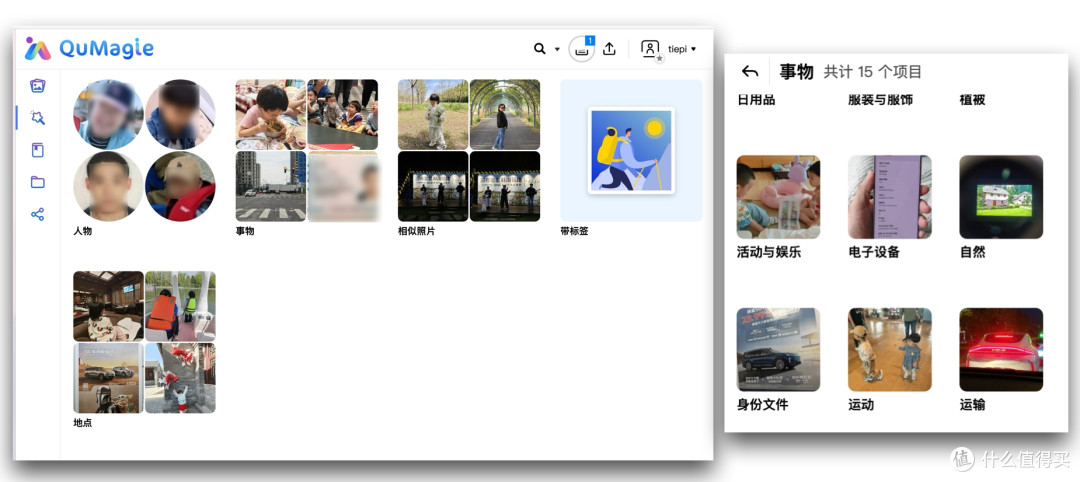Screen dimensions: 1080x482
Task: Open the 事物 album collage
Action: tap(307, 150)
